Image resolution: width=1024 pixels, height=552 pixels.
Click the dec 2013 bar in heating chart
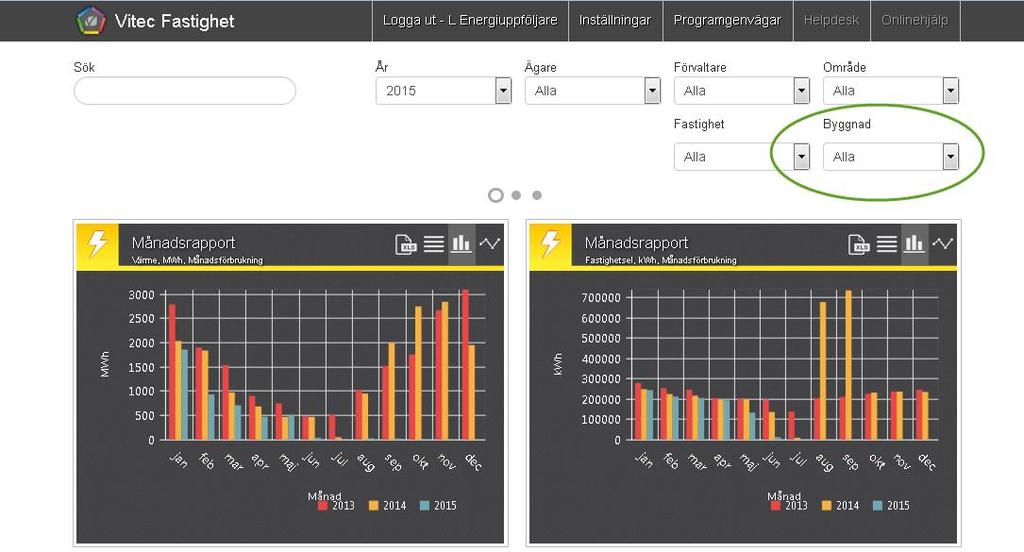pyautogui.click(x=465, y=365)
